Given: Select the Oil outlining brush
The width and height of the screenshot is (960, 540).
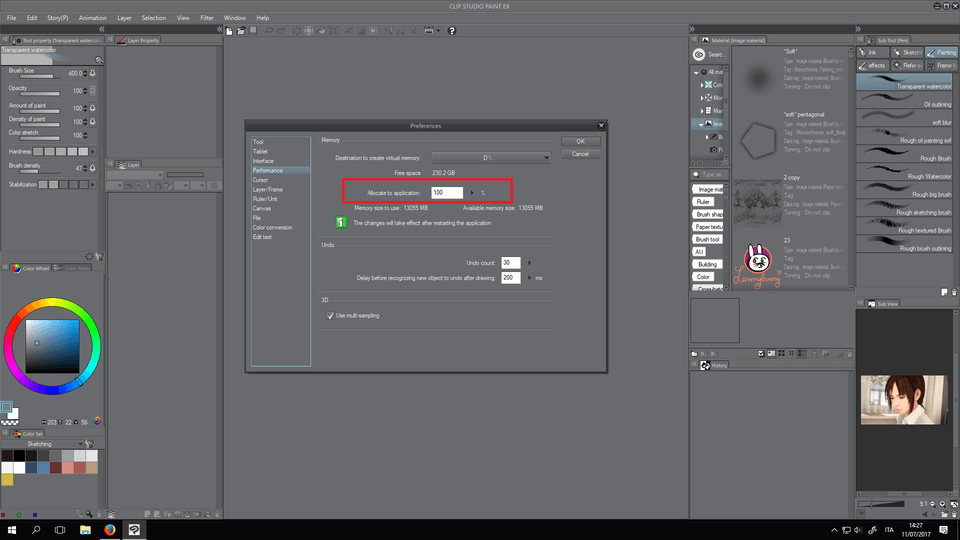Looking at the screenshot, I should click(905, 104).
